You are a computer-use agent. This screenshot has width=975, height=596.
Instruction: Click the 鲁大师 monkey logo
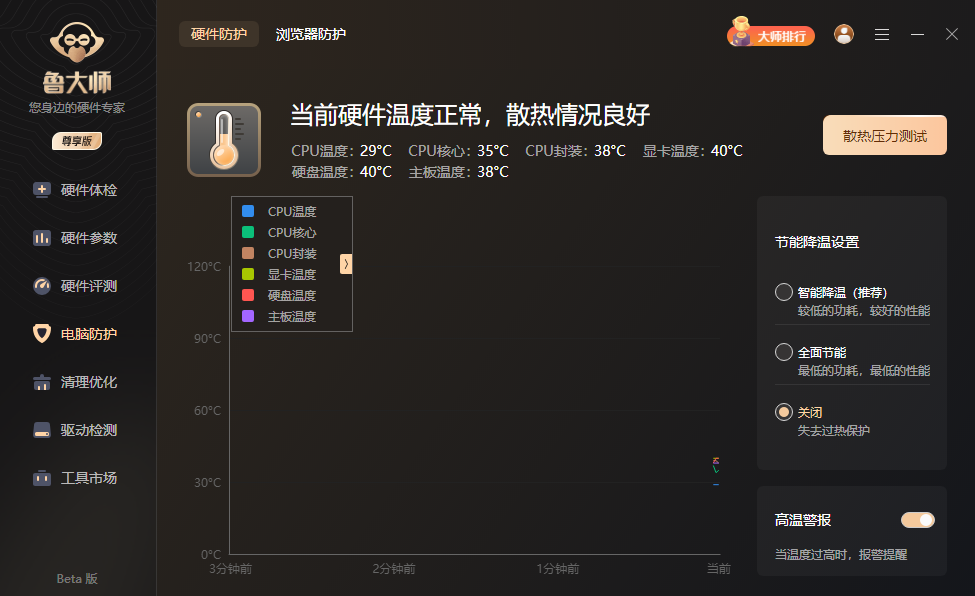point(77,42)
